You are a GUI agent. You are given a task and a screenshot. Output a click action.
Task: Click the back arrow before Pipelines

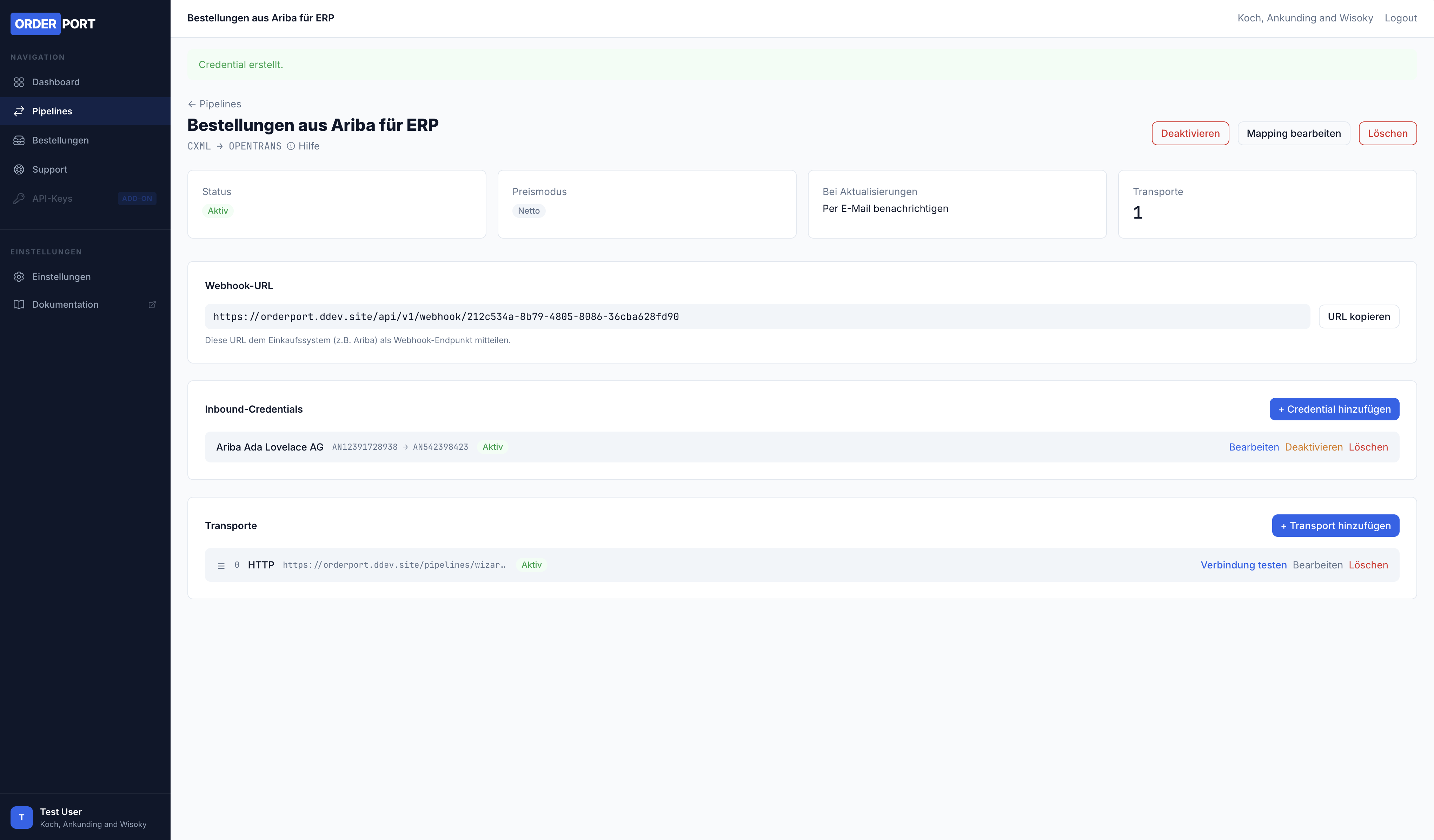tap(192, 104)
